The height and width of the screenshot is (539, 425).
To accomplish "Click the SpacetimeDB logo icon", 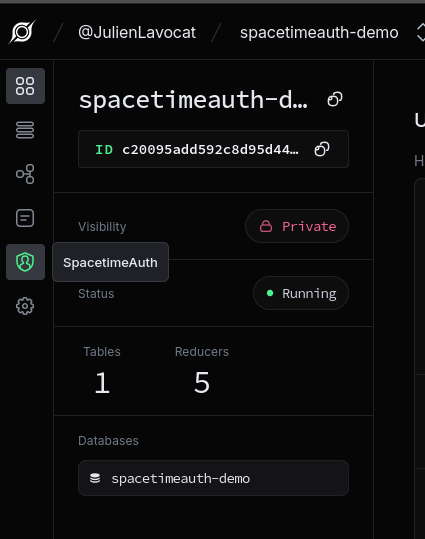I will pos(22,32).
